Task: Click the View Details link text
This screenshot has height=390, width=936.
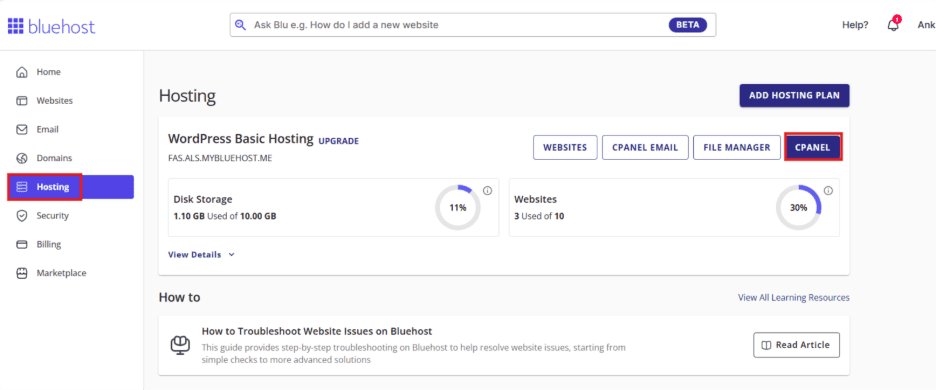Action: [x=195, y=255]
